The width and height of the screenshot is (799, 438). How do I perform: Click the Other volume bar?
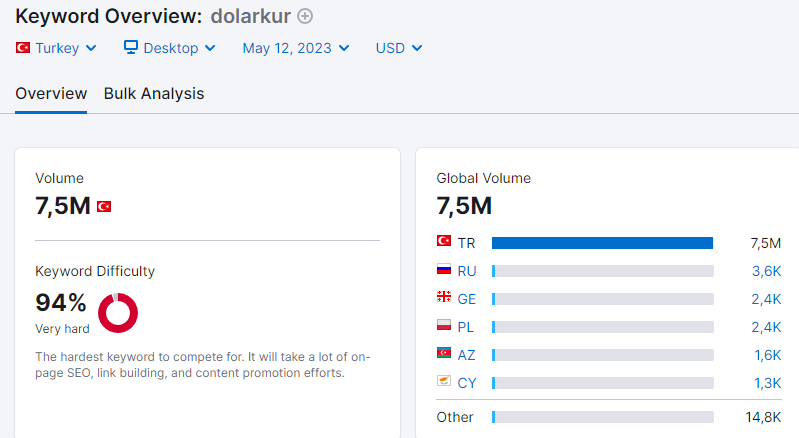(x=602, y=417)
